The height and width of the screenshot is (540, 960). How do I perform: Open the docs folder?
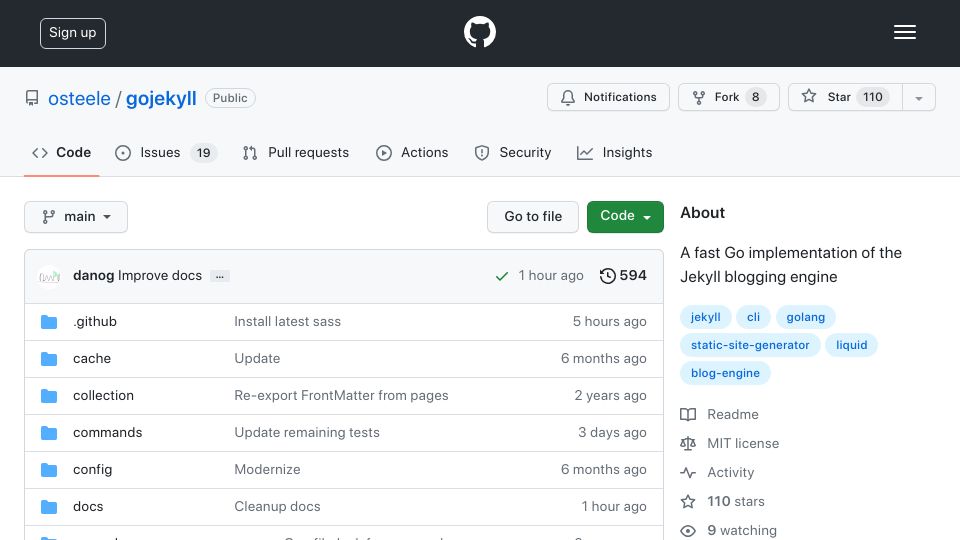pyautogui.click(x=88, y=506)
